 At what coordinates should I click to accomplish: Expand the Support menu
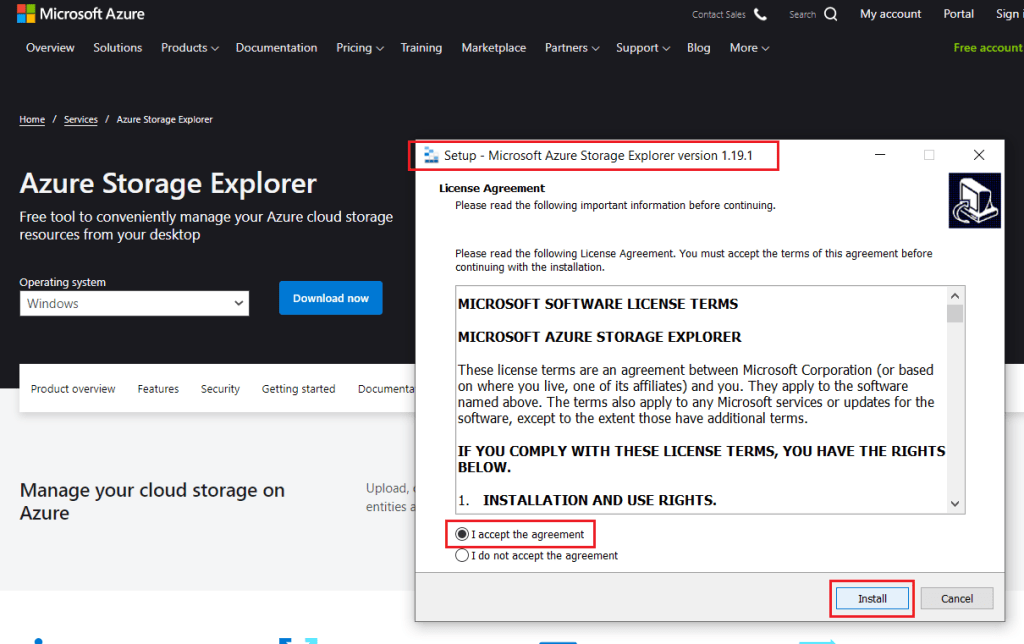click(x=641, y=47)
